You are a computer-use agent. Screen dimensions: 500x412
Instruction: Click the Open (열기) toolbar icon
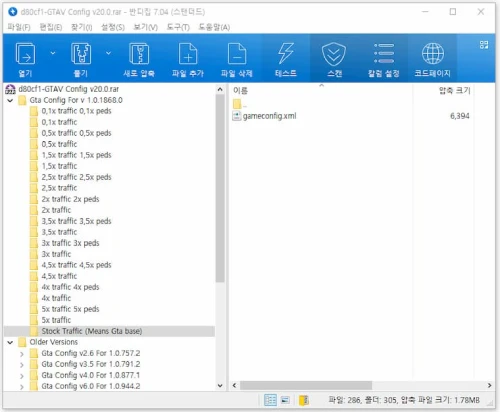[25, 53]
